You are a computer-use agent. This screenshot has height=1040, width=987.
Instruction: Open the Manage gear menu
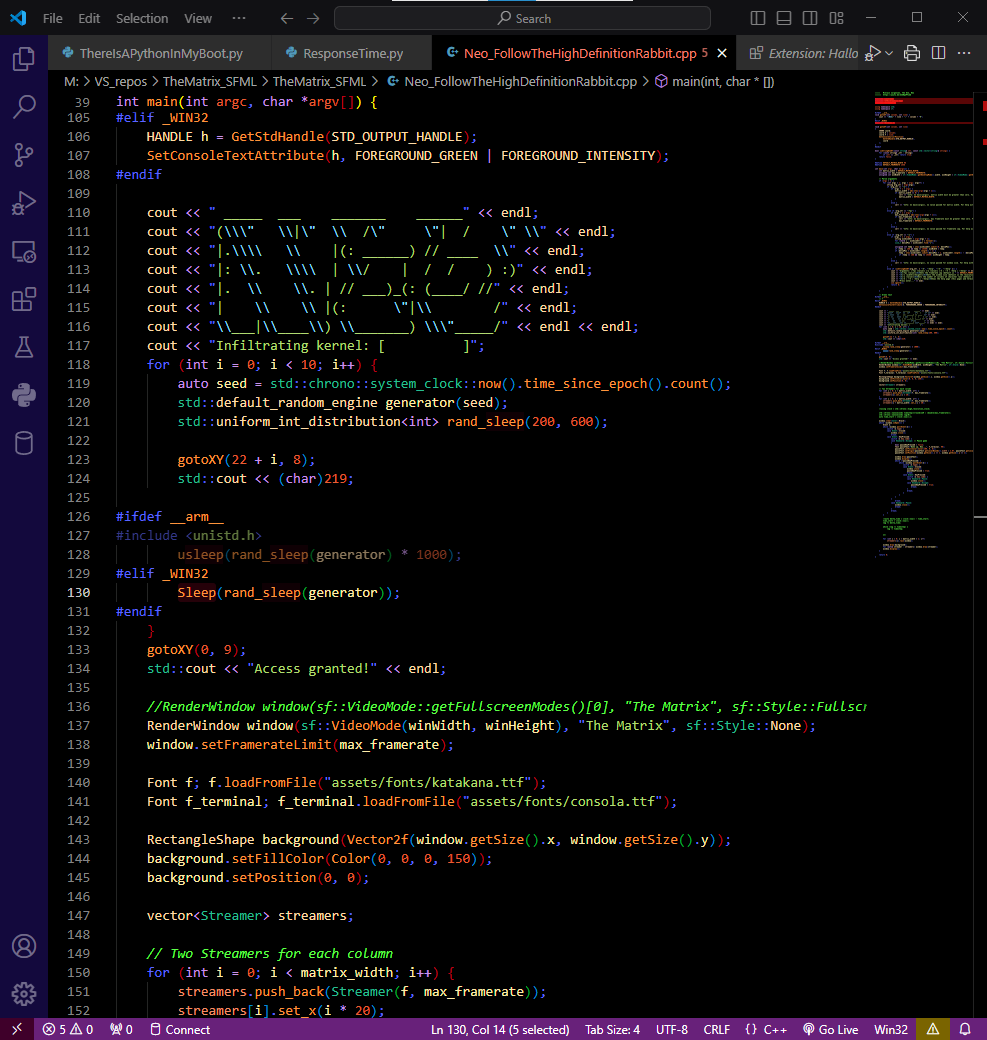coord(24,994)
